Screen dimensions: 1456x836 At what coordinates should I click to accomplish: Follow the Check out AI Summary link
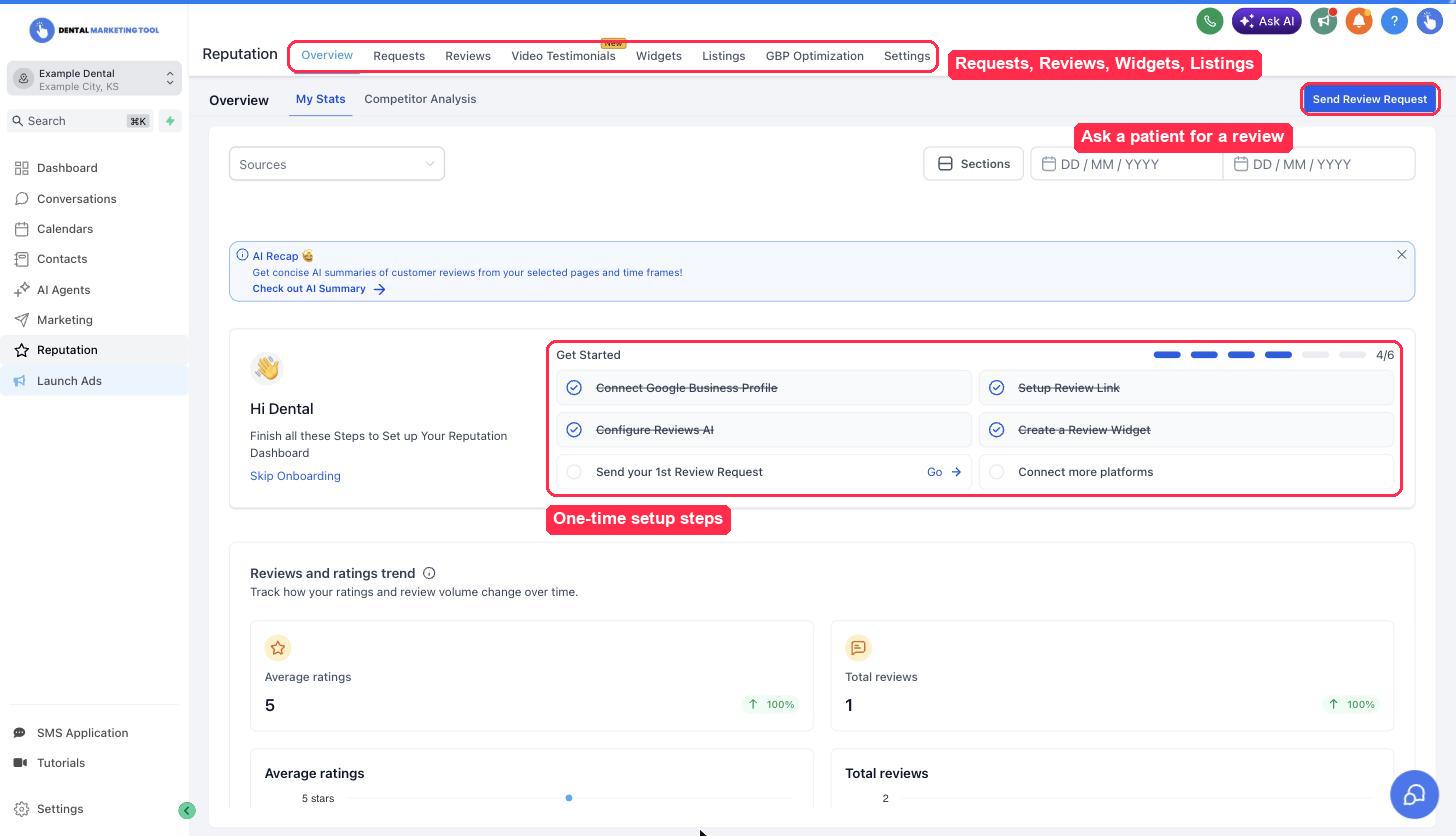[319, 289]
